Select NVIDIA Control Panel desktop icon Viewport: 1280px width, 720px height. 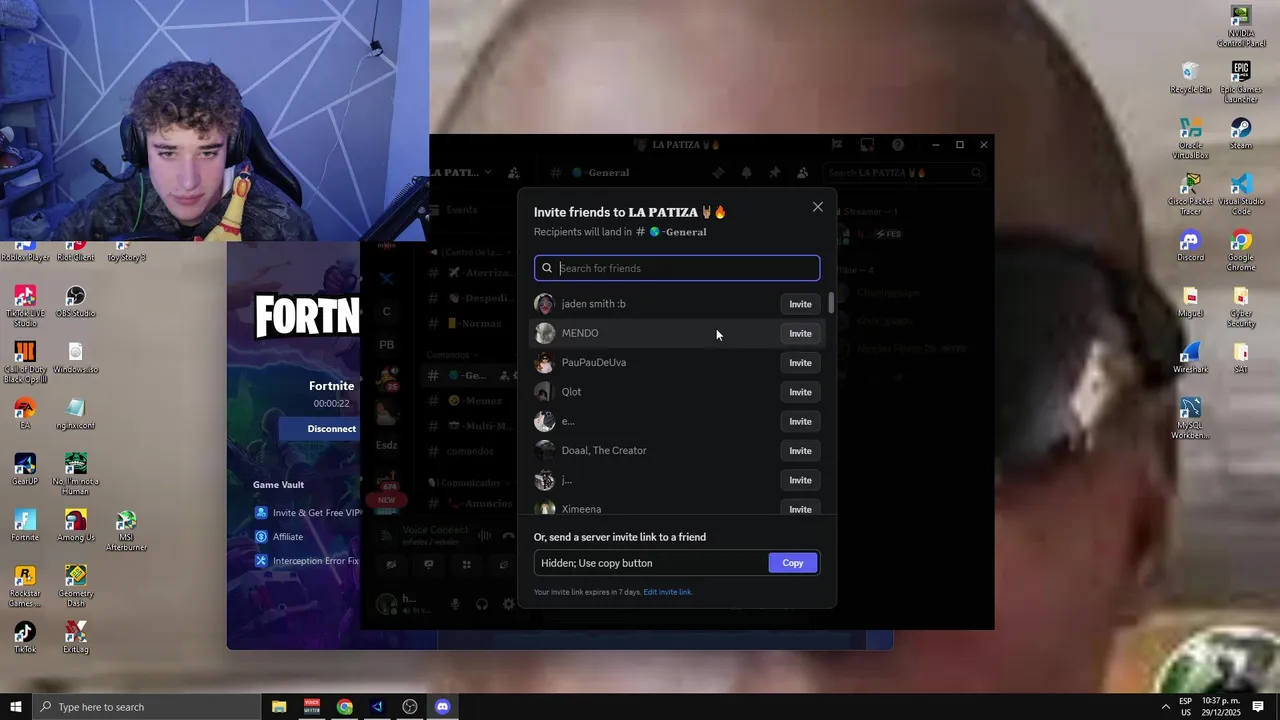(x=1241, y=27)
